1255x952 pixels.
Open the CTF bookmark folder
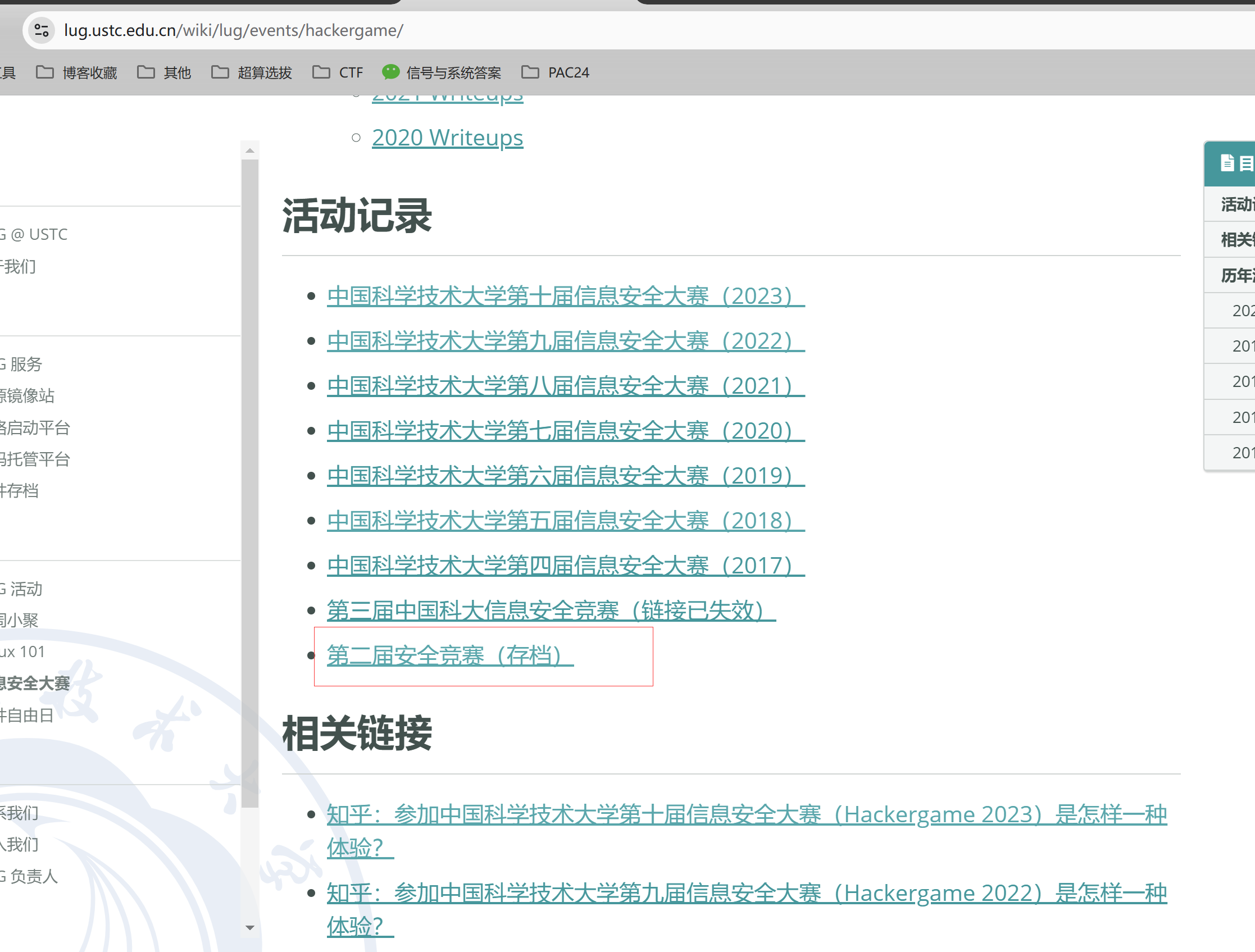(338, 72)
